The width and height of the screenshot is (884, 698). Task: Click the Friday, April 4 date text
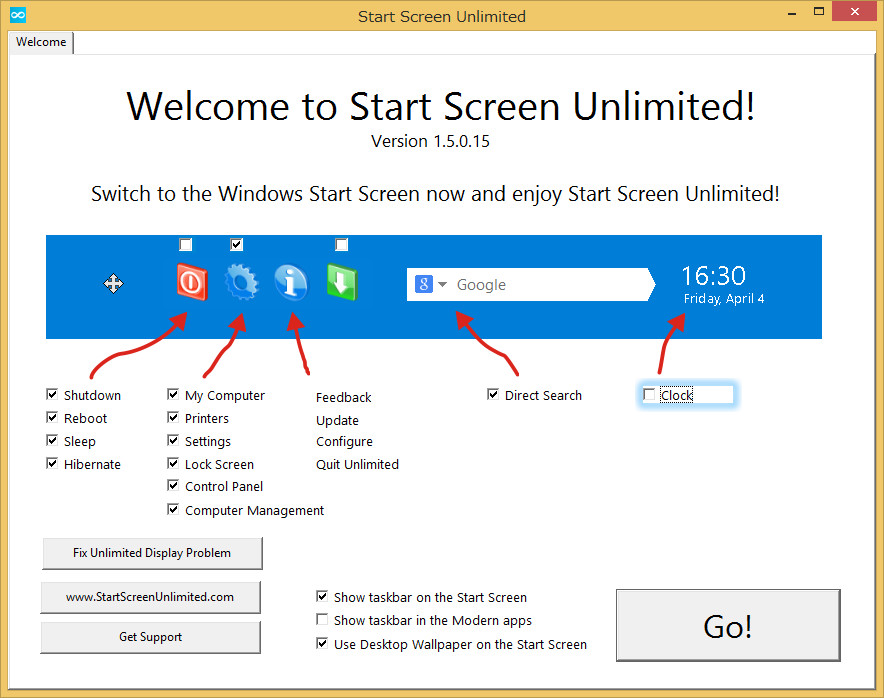pyautogui.click(x=724, y=299)
